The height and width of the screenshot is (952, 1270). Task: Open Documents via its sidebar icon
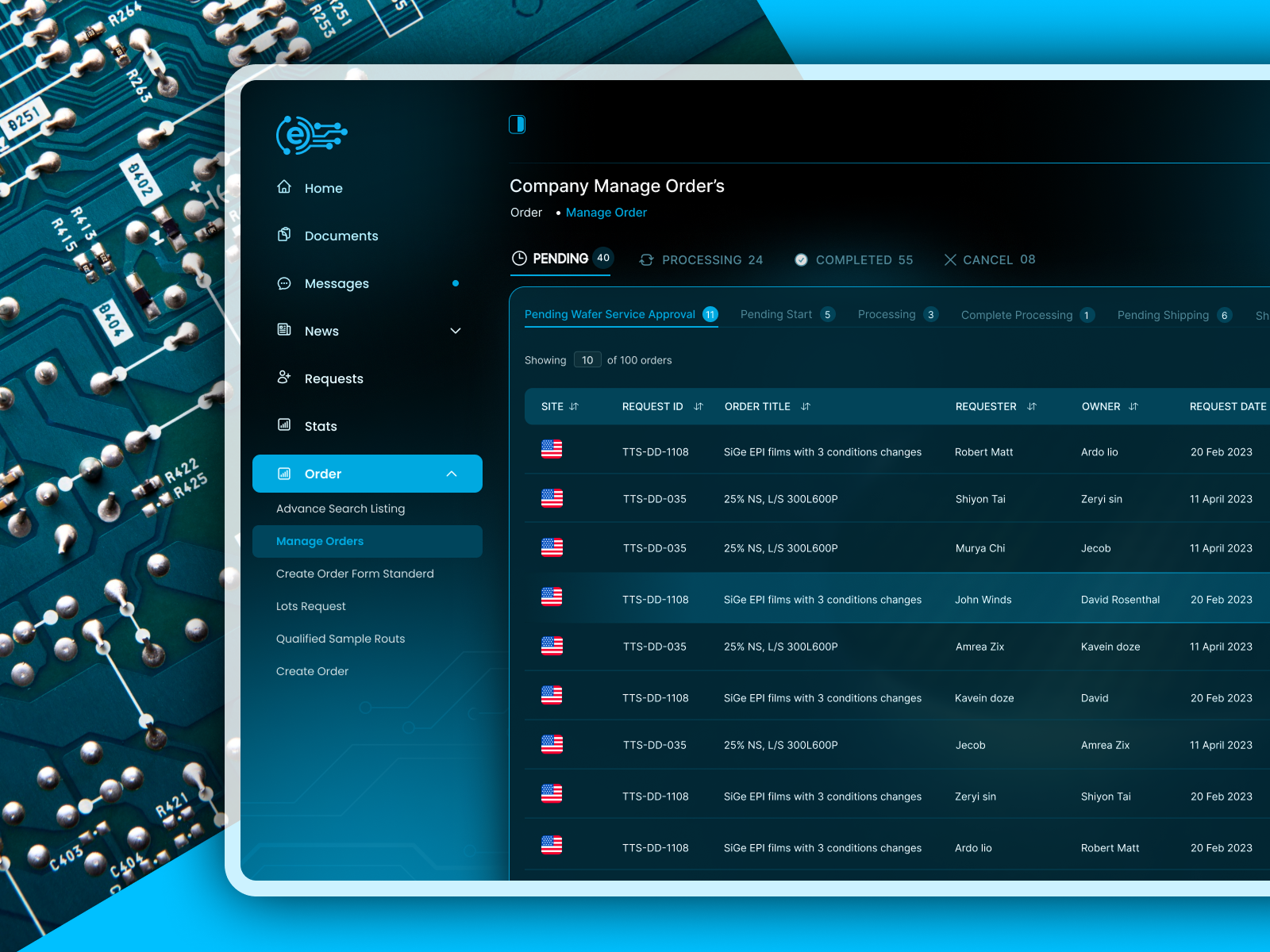285,235
